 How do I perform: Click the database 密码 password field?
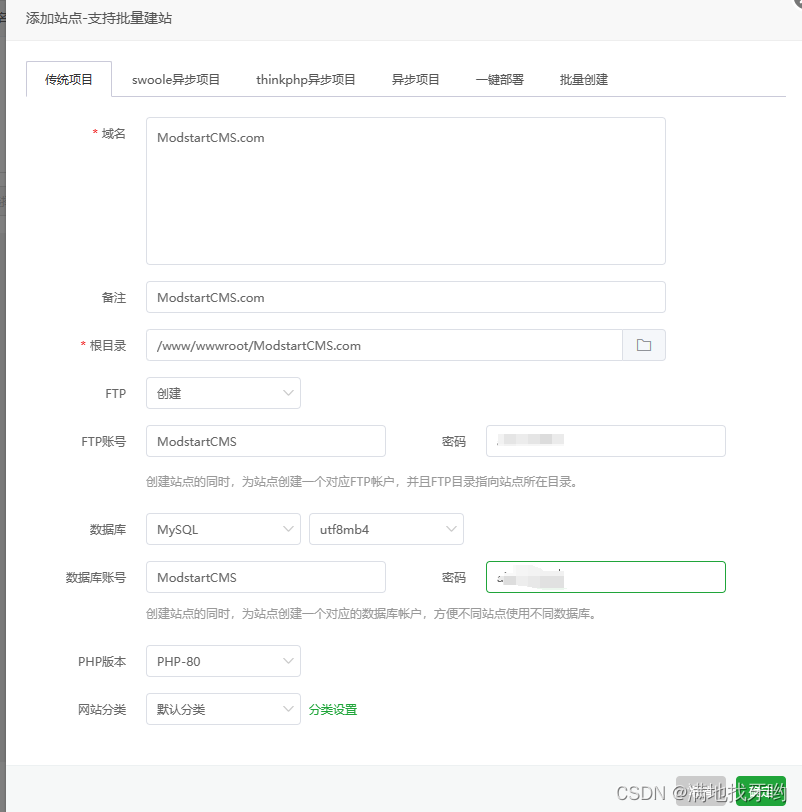tap(605, 577)
